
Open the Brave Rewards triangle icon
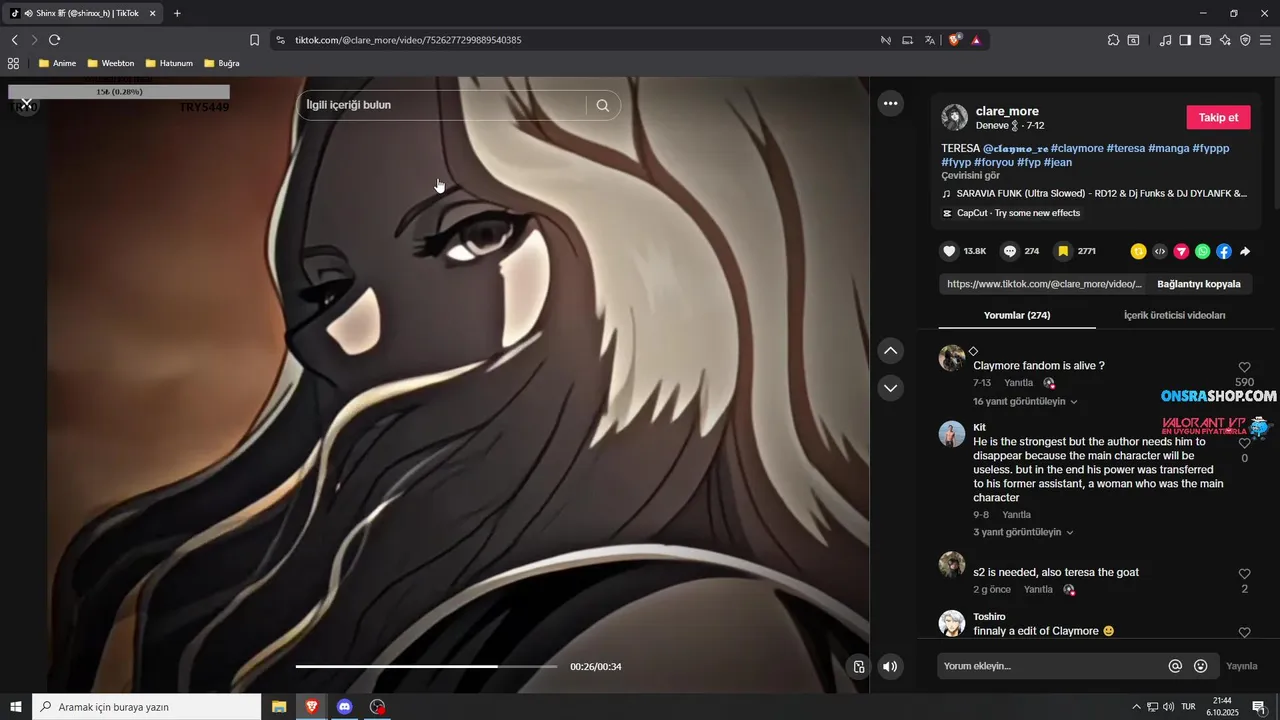click(976, 40)
